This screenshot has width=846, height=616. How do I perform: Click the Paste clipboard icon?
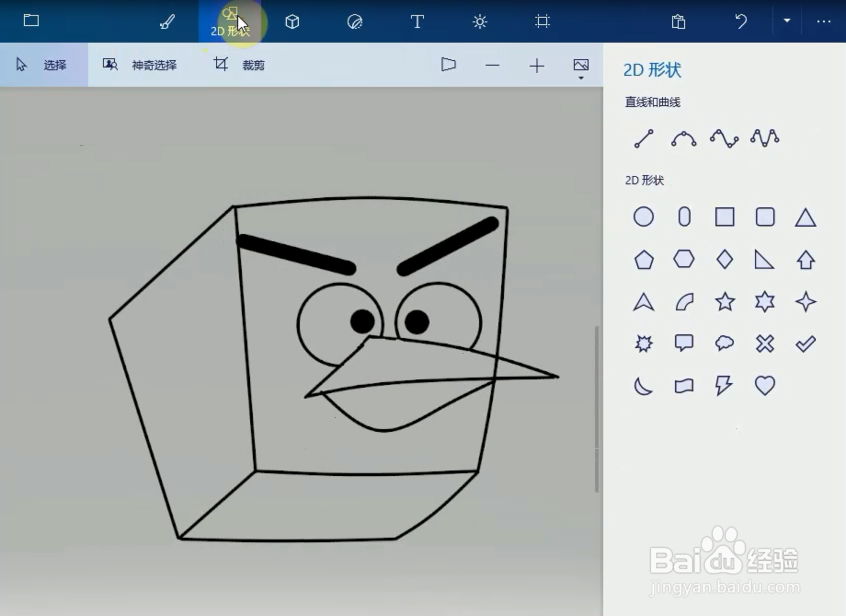click(678, 22)
